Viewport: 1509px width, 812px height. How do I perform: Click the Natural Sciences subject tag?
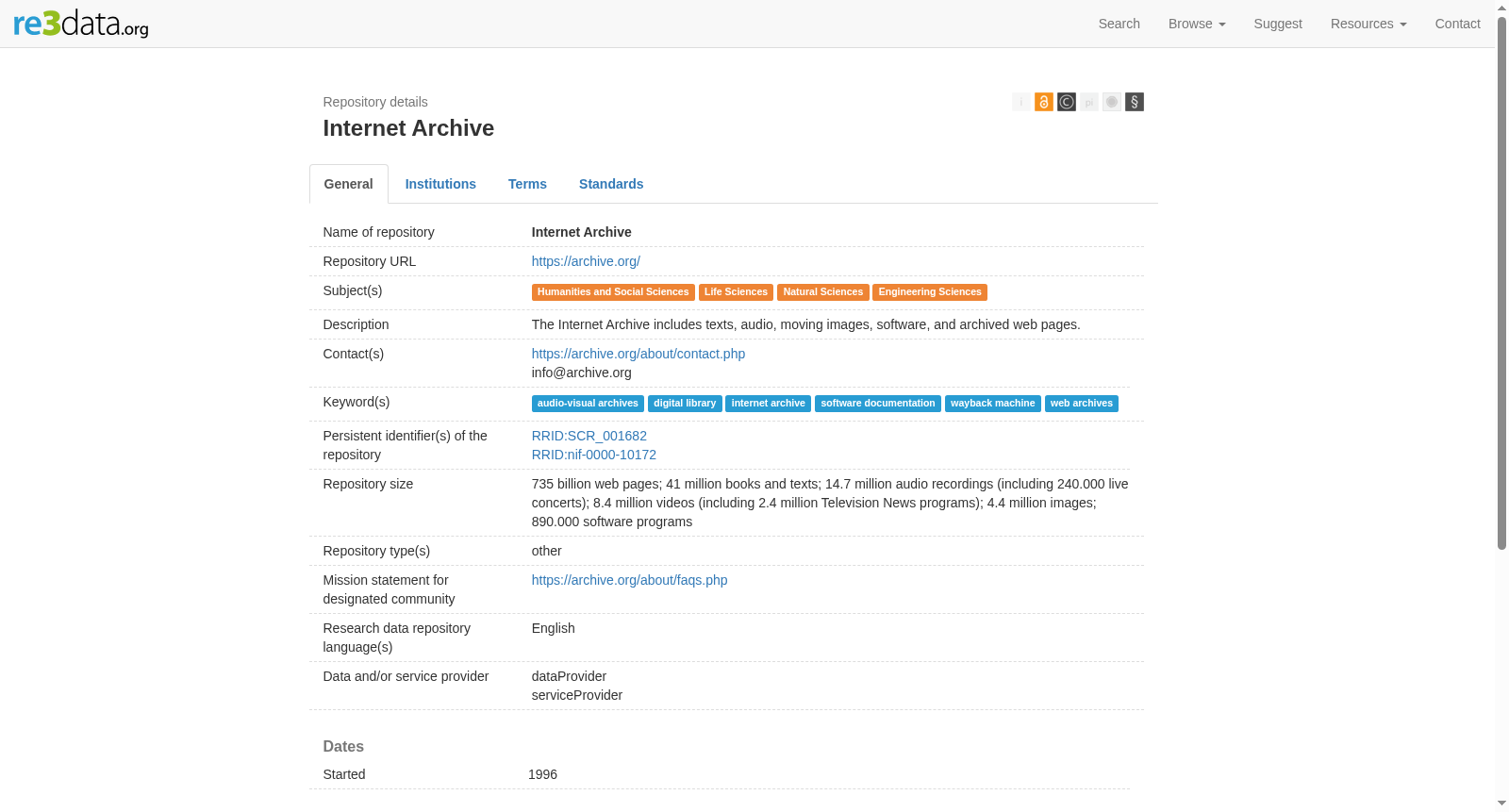tap(823, 292)
